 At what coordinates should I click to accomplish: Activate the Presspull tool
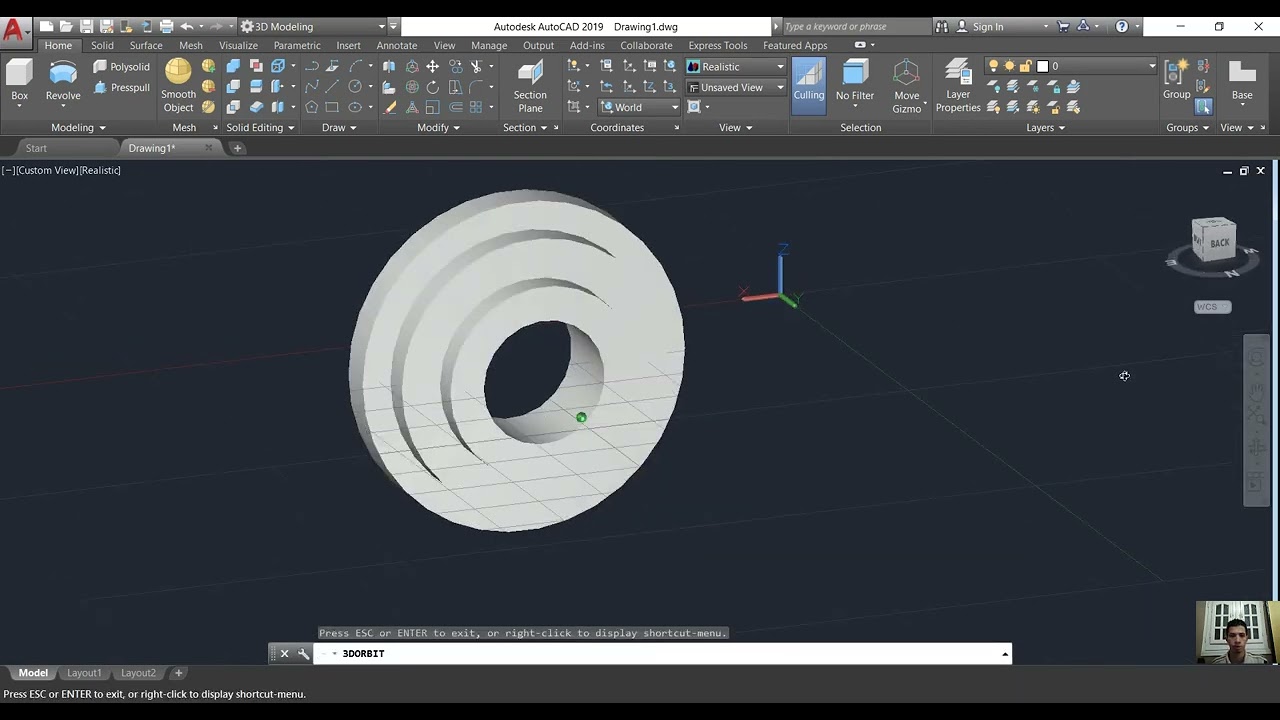[121, 87]
